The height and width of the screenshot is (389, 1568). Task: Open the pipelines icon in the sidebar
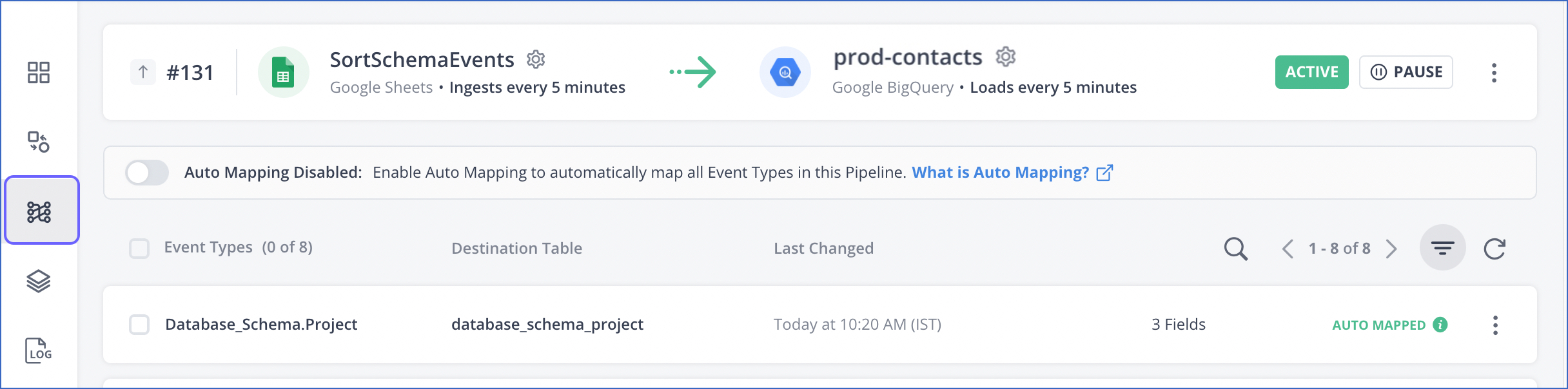point(39,142)
